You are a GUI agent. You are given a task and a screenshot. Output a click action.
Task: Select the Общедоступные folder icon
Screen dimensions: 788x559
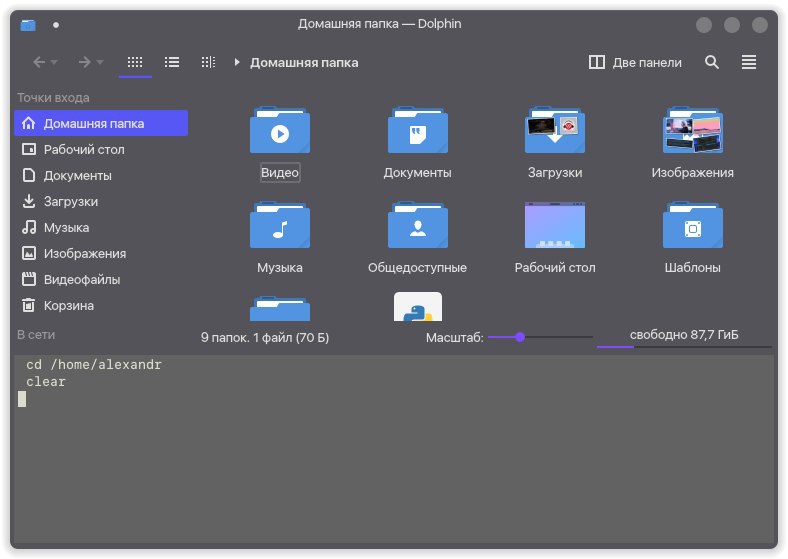point(418,225)
